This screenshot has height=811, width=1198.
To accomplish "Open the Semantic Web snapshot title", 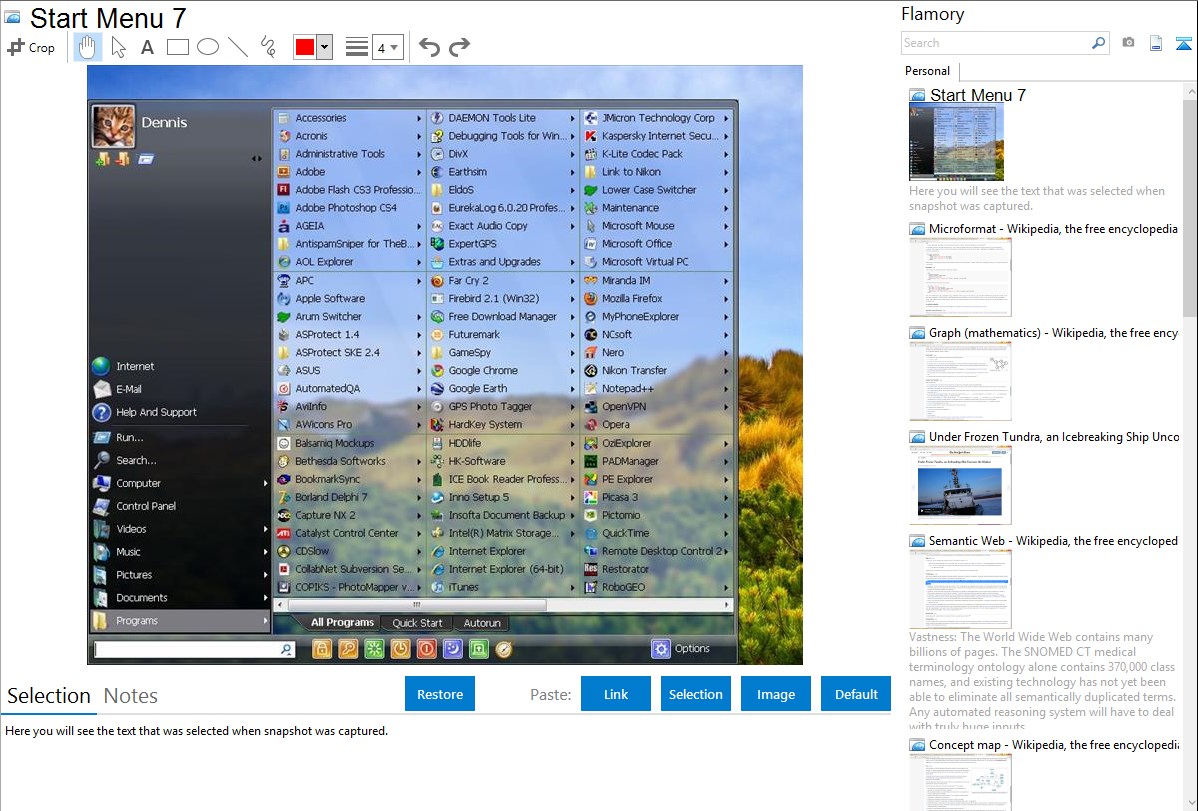I will (1053, 540).
